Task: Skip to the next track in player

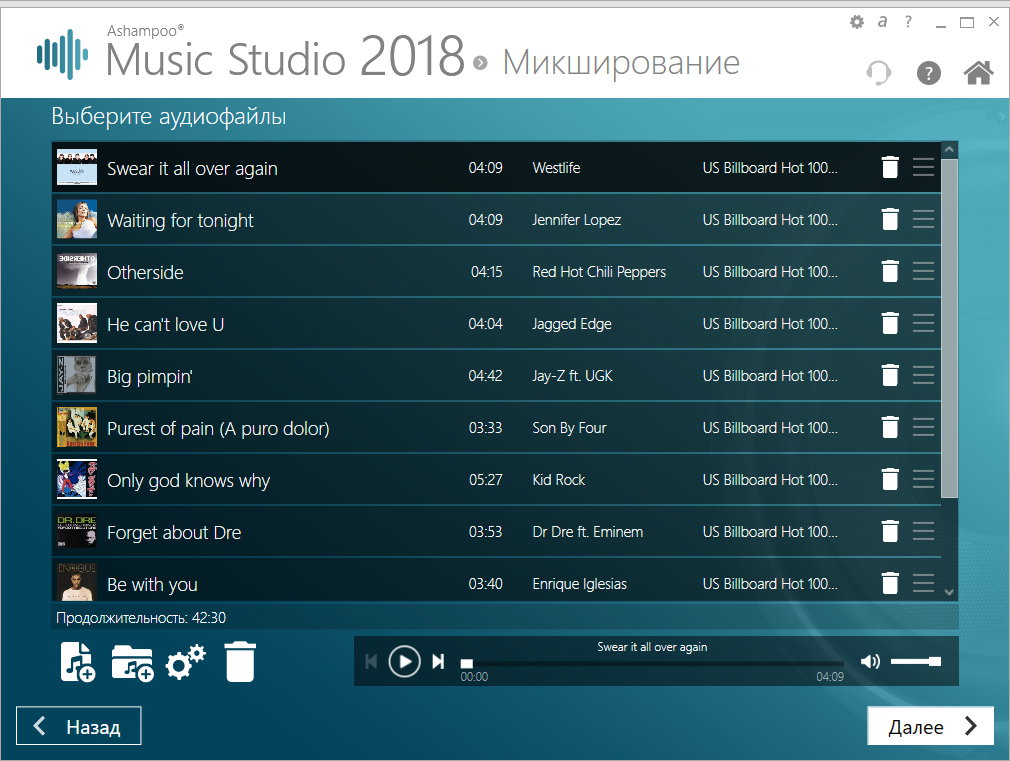Action: [x=438, y=661]
